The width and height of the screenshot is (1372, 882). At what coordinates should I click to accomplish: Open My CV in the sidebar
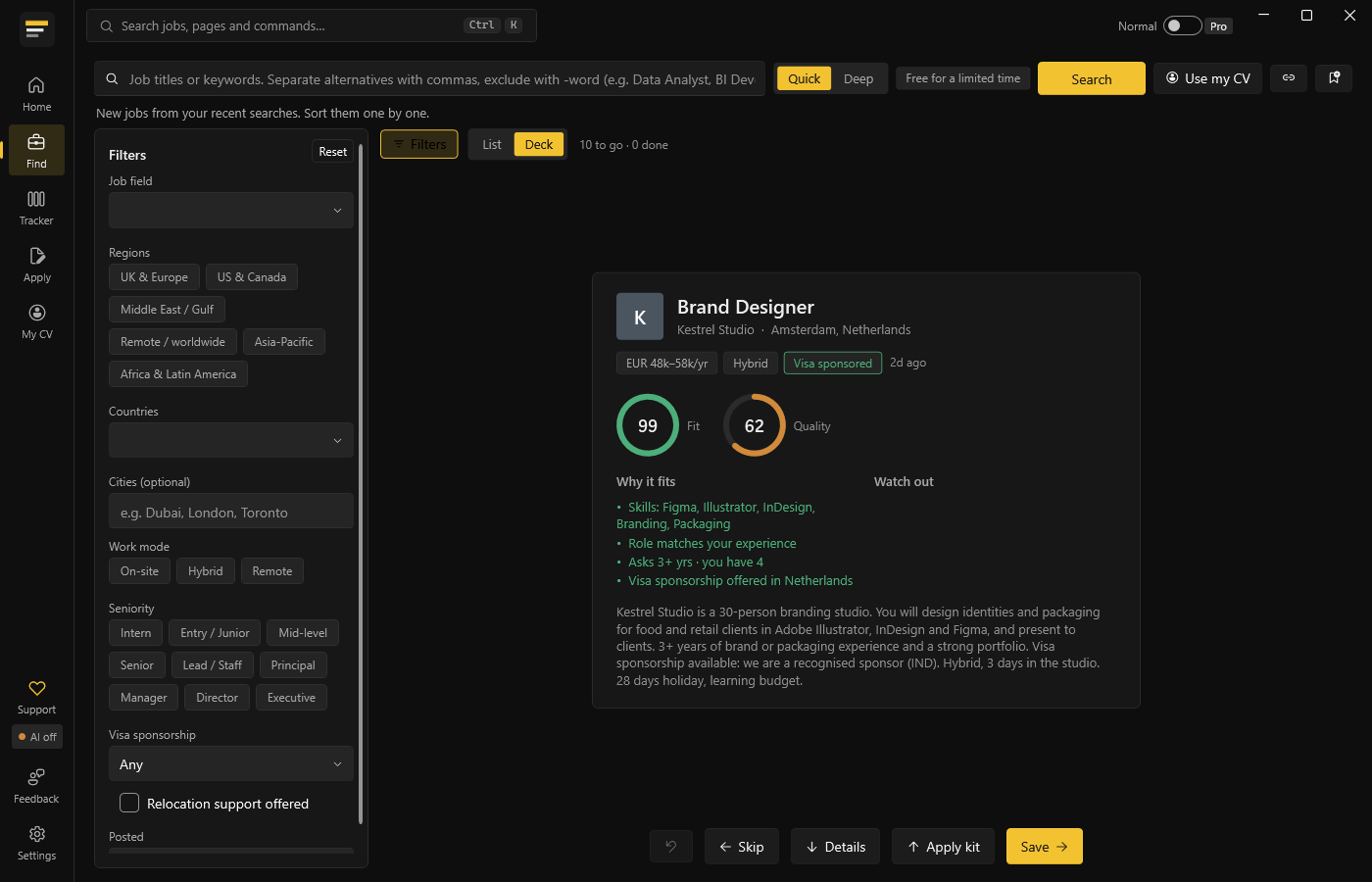(36, 321)
